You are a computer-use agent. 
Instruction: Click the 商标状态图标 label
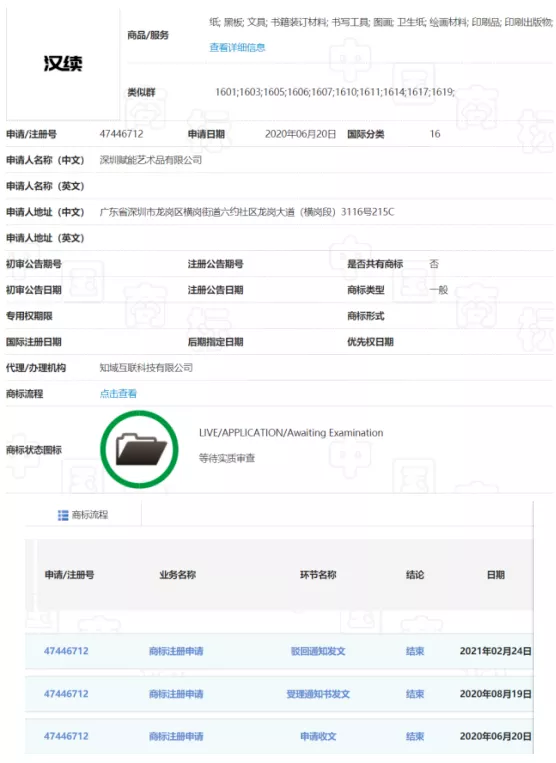click(34, 450)
